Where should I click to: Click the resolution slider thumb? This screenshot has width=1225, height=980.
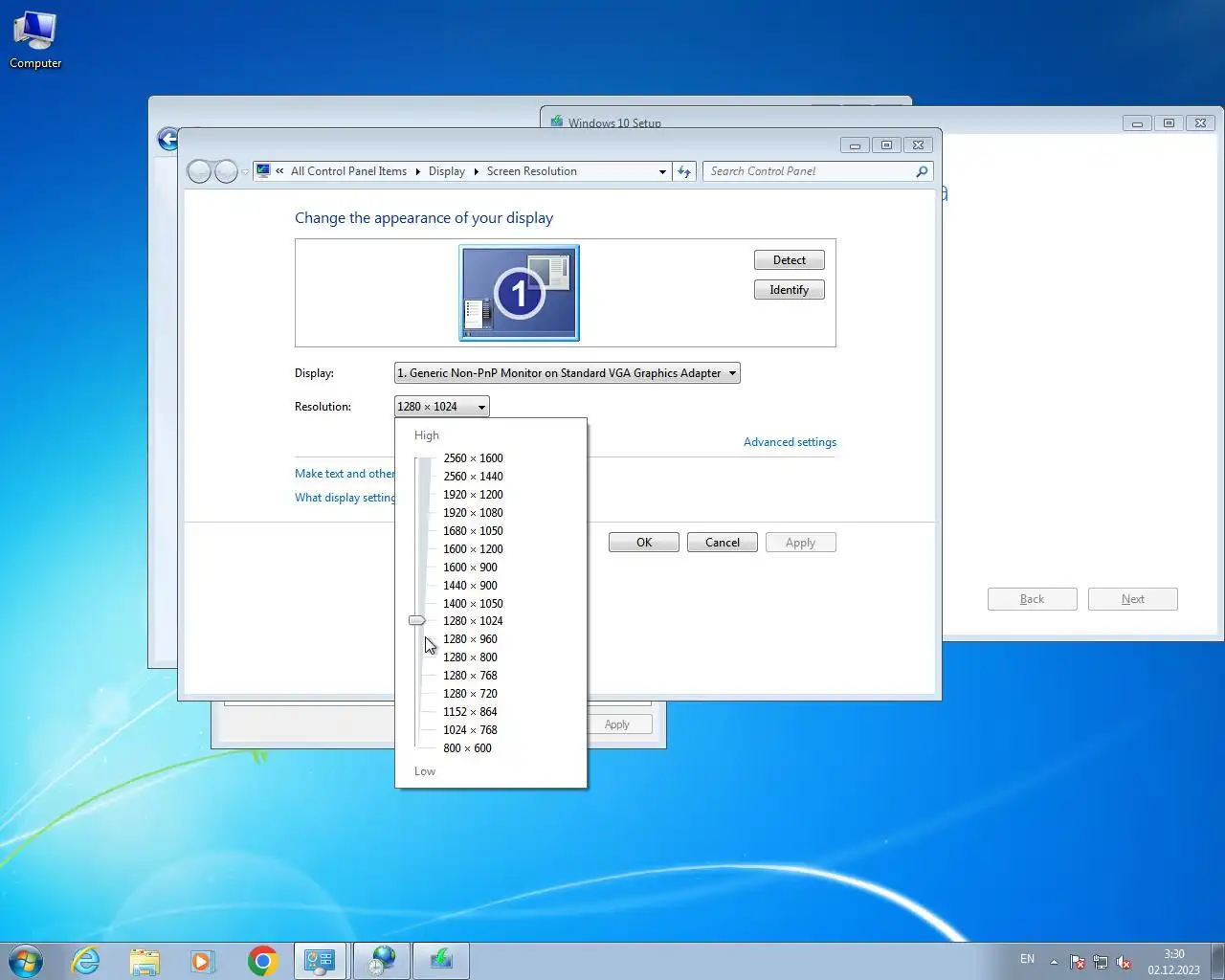click(417, 621)
